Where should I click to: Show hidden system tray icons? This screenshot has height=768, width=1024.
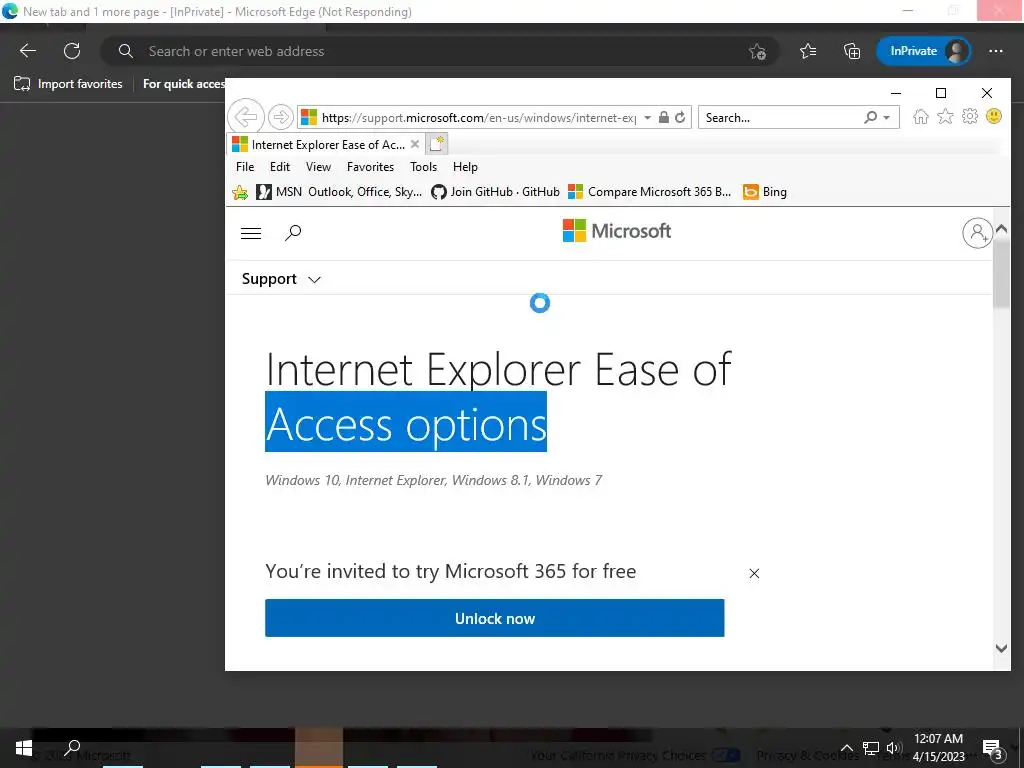(x=846, y=748)
